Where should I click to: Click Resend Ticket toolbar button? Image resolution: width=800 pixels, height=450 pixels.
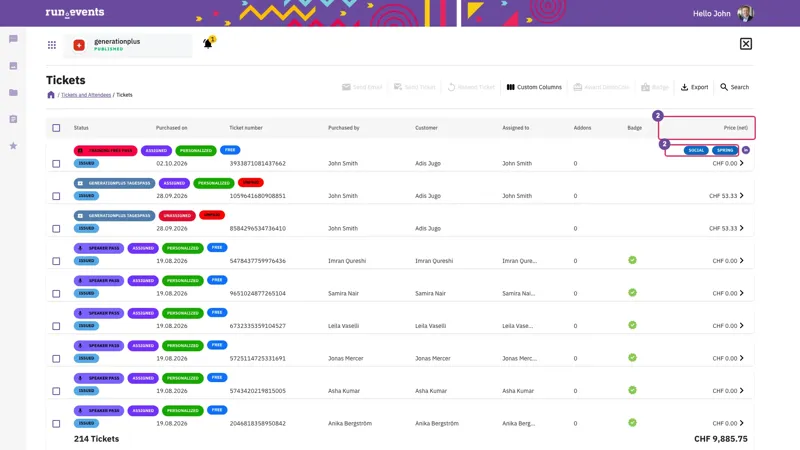471,87
